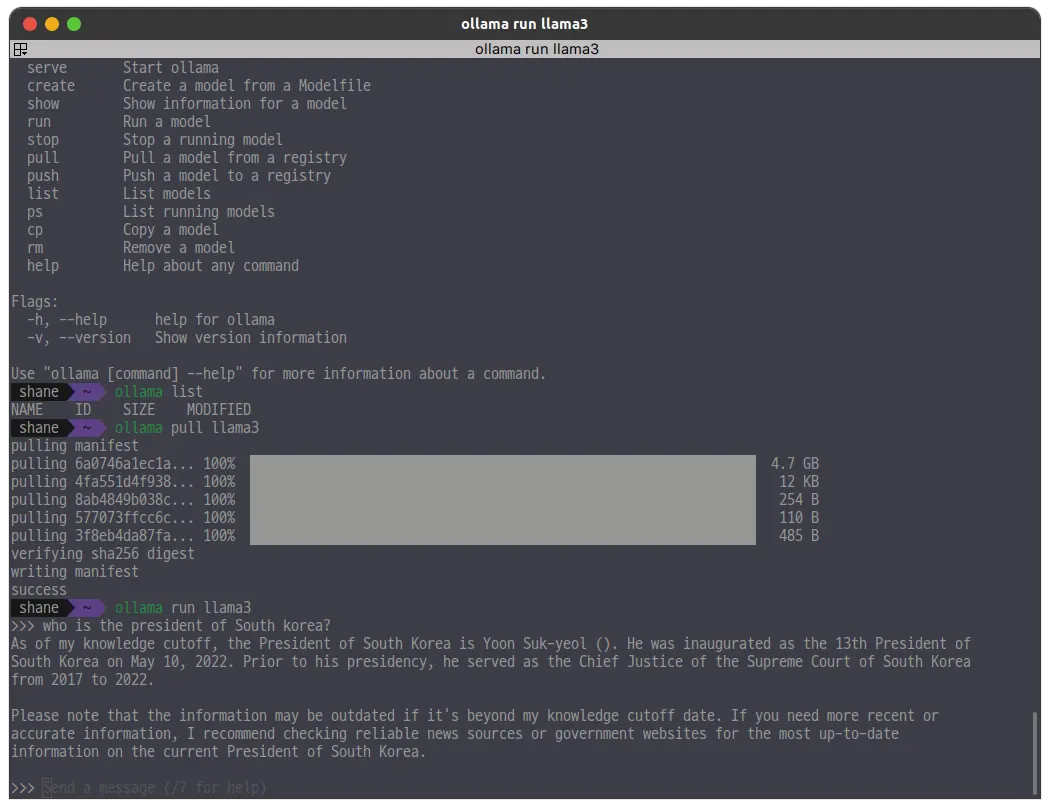
Task: Click the window title 'ollama run llama3'
Action: tap(524, 24)
